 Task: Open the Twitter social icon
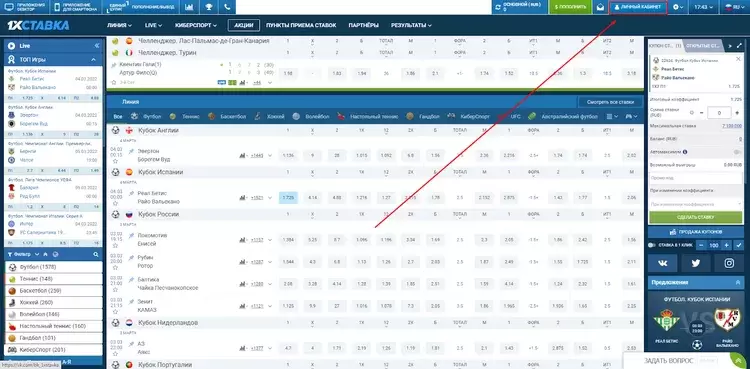695,263
